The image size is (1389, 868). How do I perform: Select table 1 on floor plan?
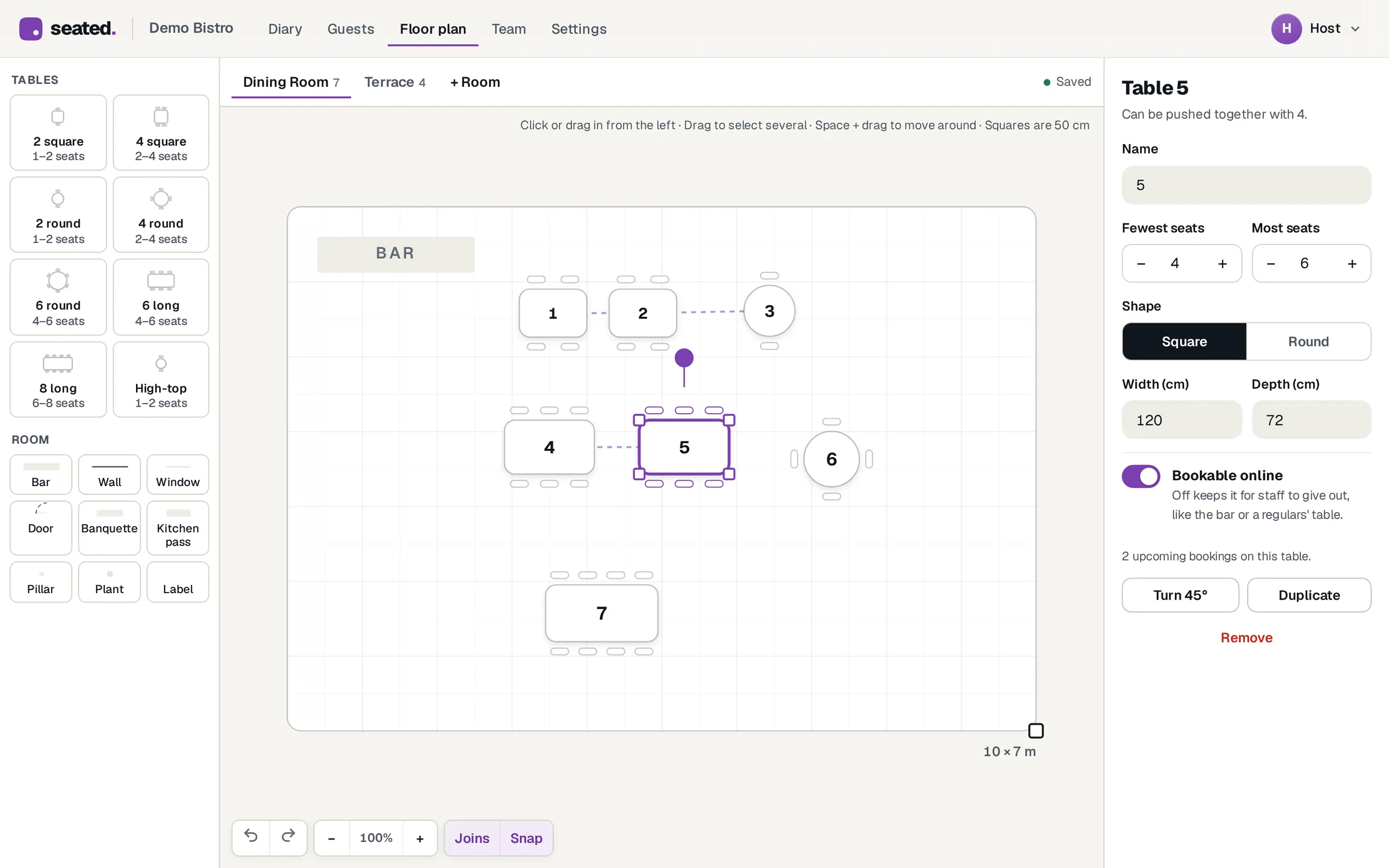(553, 313)
